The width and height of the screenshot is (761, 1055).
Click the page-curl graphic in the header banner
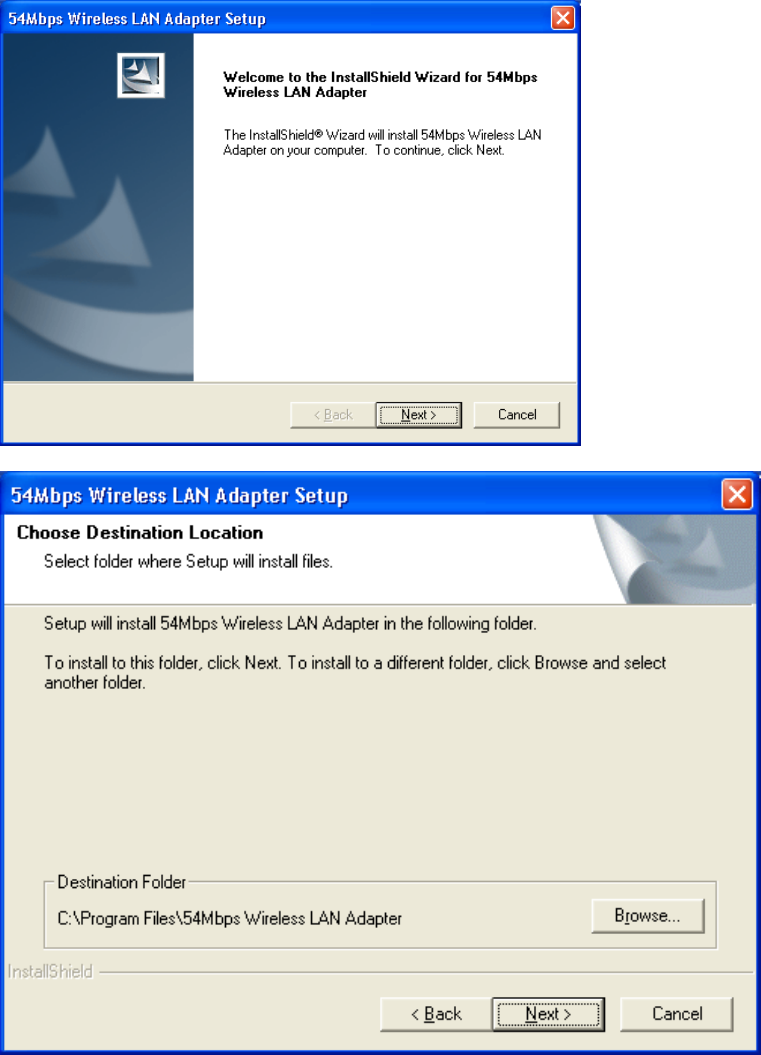tap(674, 559)
